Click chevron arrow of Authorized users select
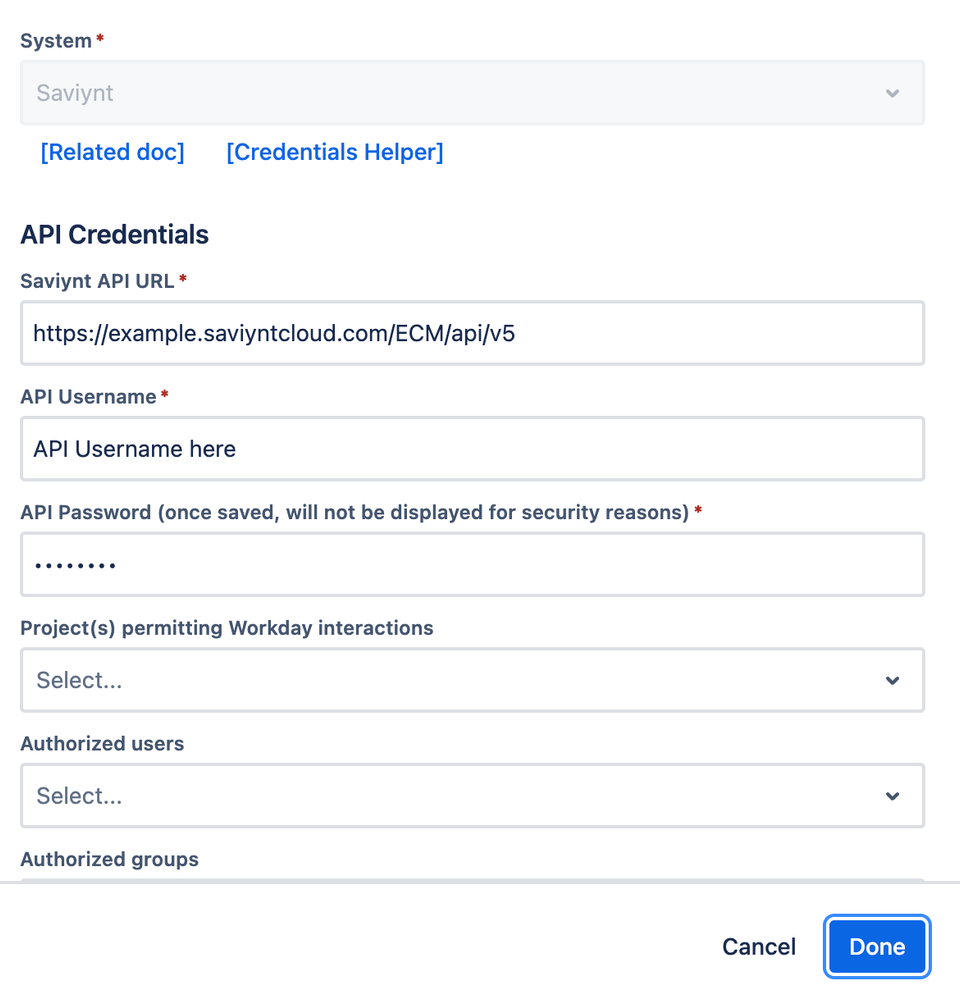 [892, 796]
